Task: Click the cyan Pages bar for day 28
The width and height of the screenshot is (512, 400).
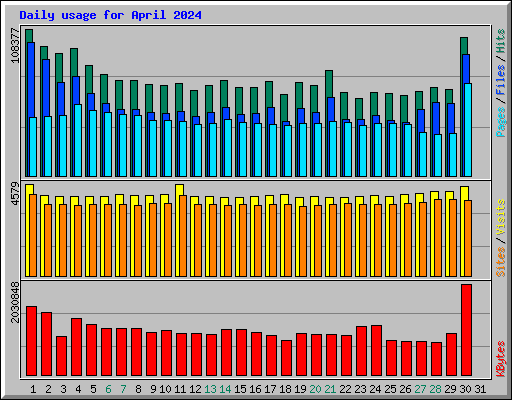Action: (x=438, y=155)
